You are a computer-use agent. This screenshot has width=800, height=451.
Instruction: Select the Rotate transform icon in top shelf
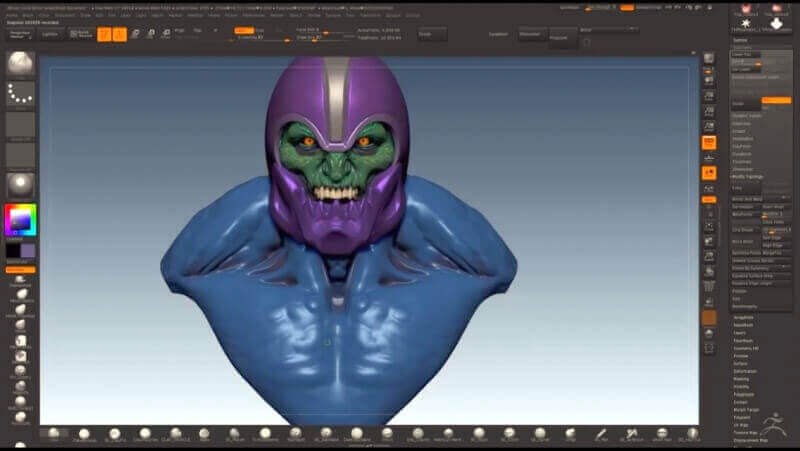[x=166, y=34]
